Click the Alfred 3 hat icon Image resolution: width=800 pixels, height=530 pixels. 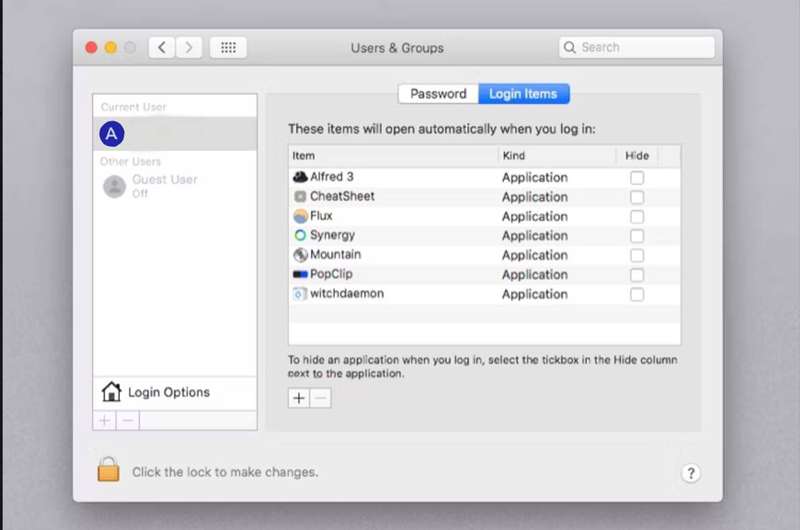click(x=300, y=177)
